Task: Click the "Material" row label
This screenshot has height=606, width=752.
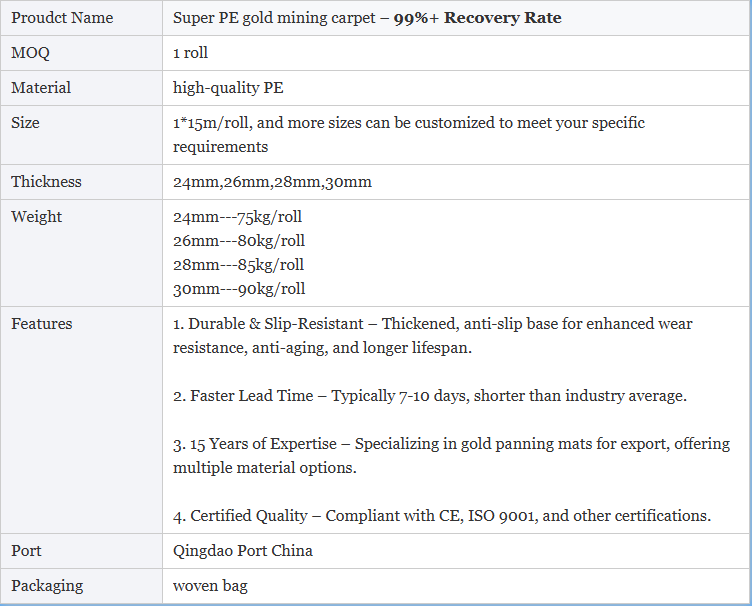Action: coord(41,88)
